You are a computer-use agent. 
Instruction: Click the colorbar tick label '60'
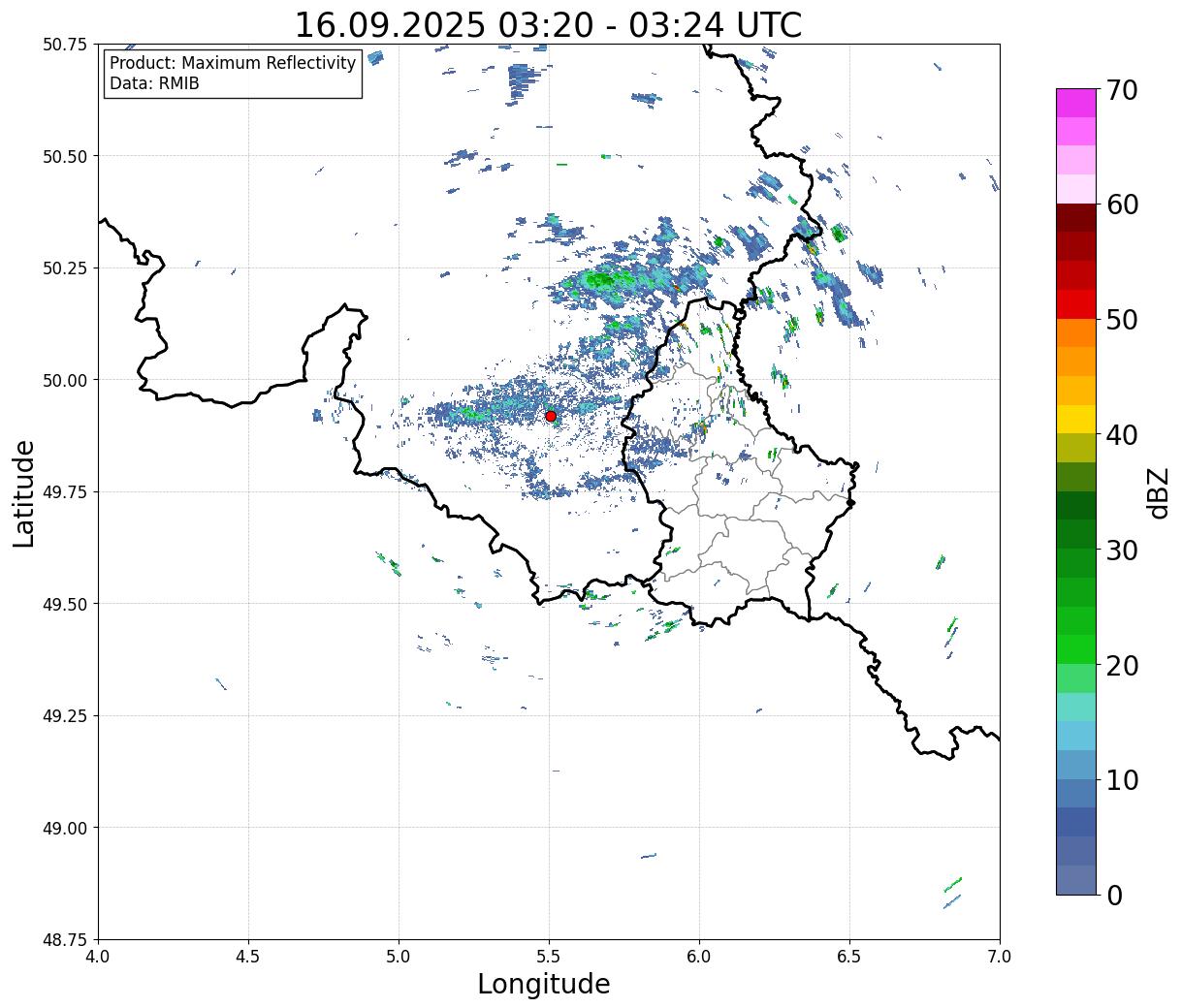tap(1122, 205)
